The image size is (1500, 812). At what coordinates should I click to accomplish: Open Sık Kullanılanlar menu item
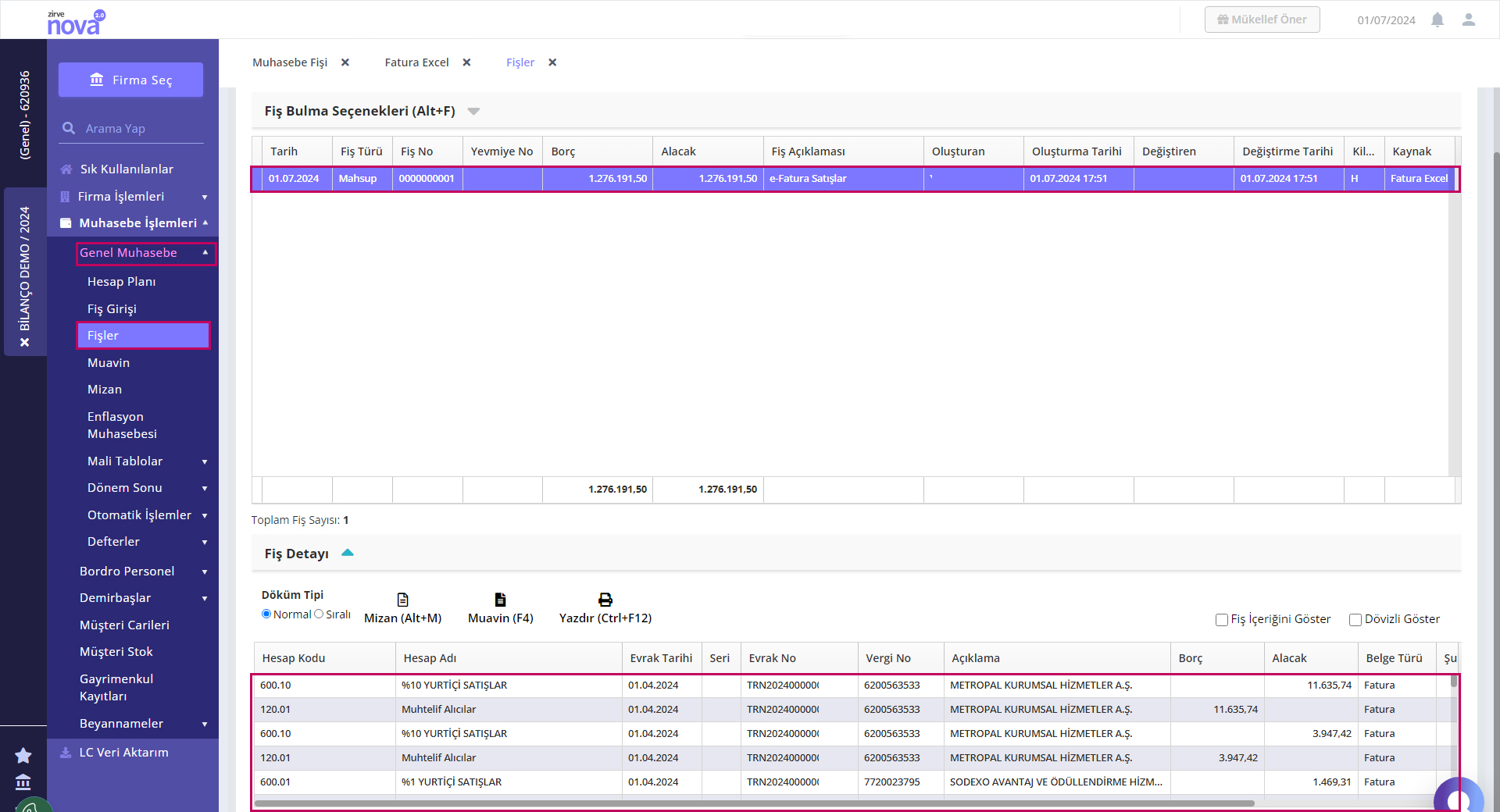coord(127,169)
